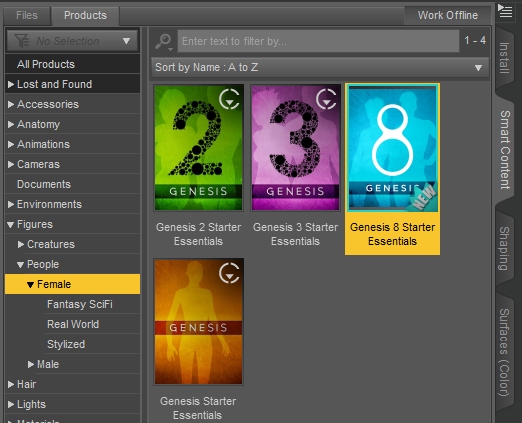The height and width of the screenshot is (423, 522).
Task: Select All Products in the category list
Action: click(x=72, y=64)
